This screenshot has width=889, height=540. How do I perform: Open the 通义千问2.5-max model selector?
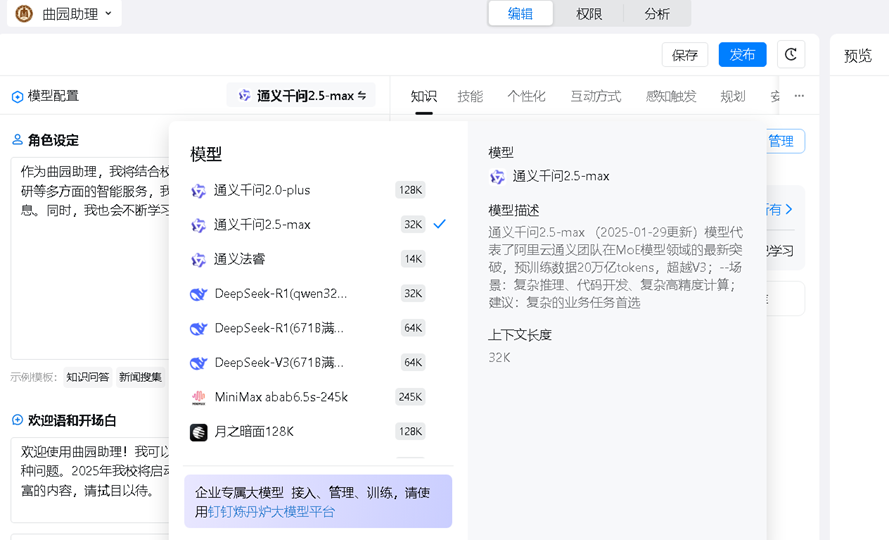(302, 96)
